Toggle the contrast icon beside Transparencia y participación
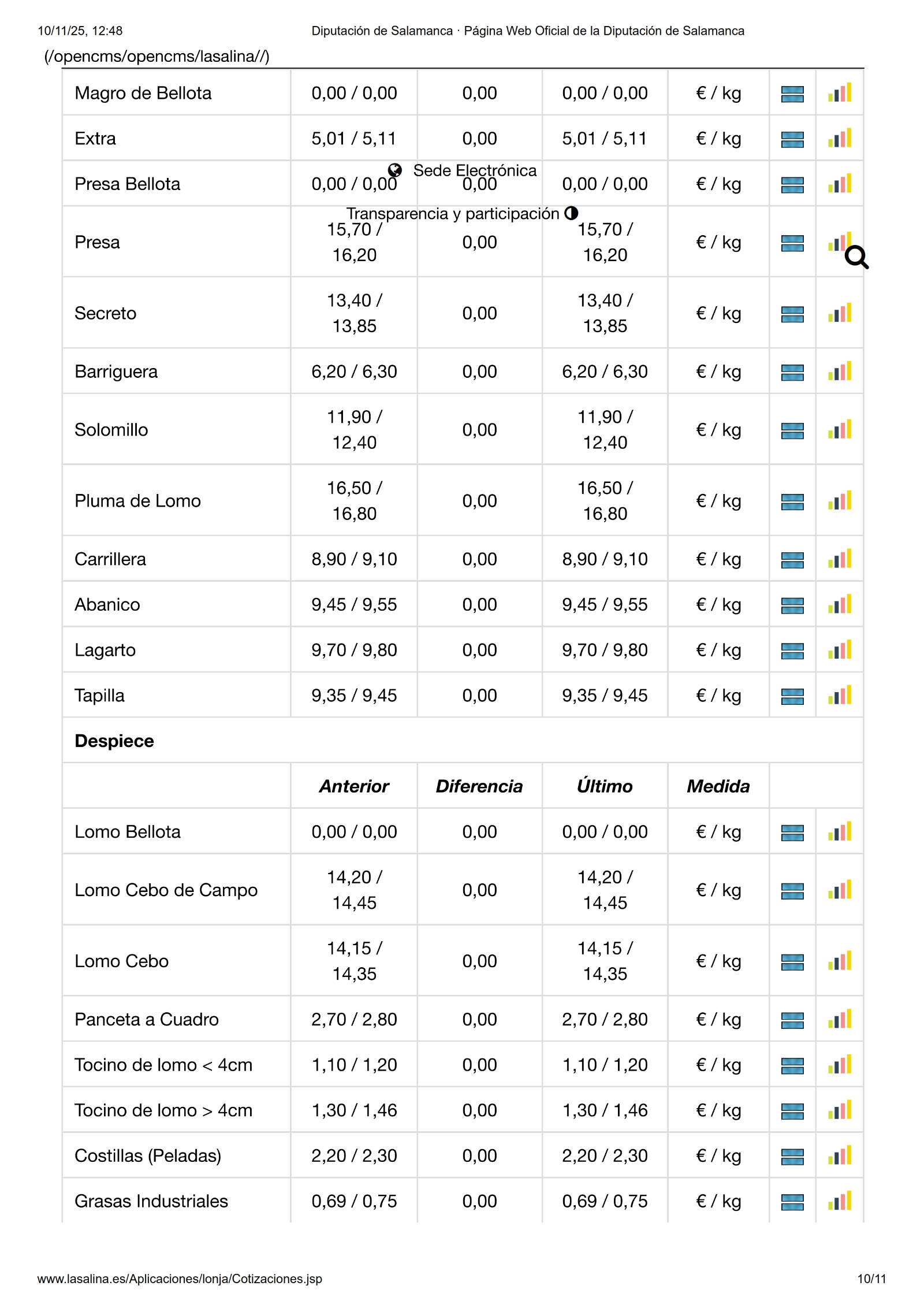Image resolution: width=924 pixels, height=1308 pixels. pyautogui.click(x=571, y=213)
